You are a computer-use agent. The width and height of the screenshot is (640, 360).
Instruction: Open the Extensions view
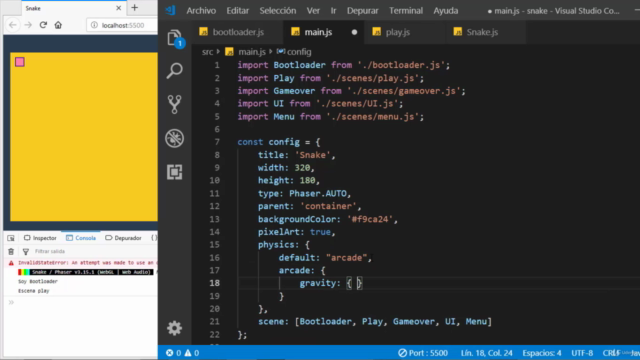175,172
